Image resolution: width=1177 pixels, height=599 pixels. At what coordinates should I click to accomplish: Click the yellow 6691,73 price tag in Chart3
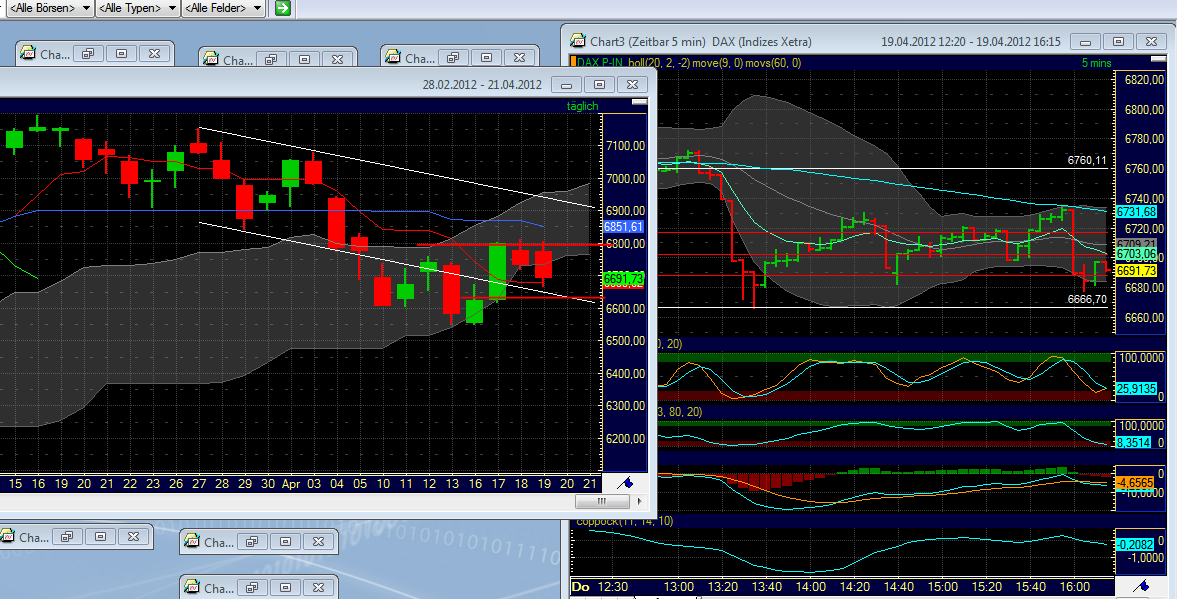click(1136, 270)
